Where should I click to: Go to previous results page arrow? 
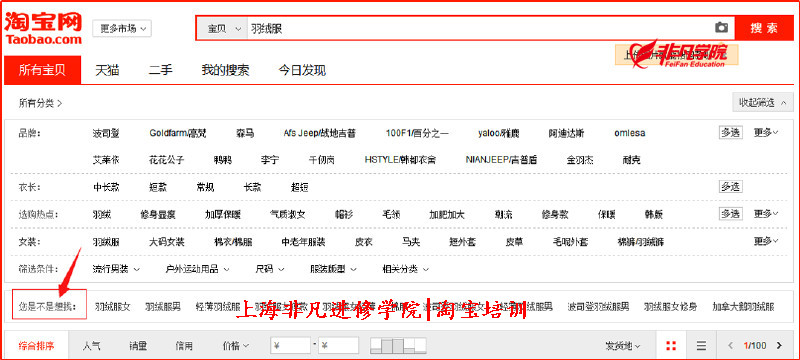(x=731, y=346)
